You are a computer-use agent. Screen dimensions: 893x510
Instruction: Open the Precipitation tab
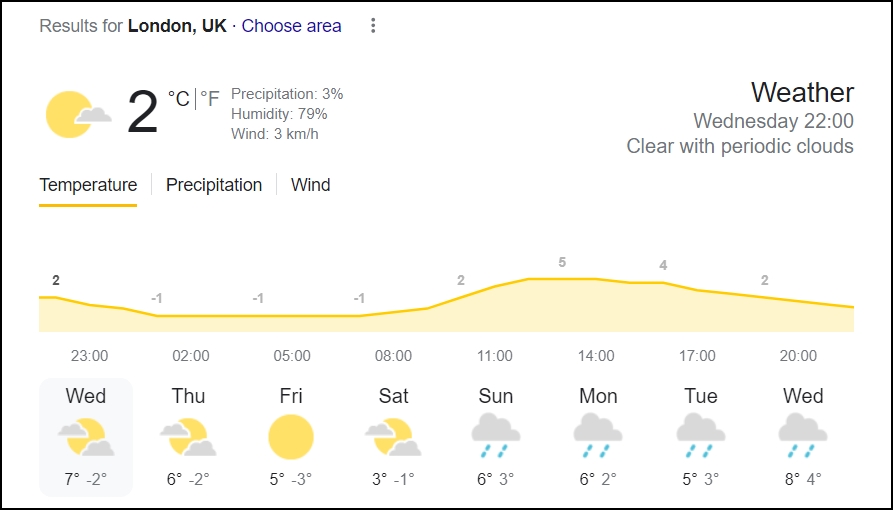(x=214, y=185)
